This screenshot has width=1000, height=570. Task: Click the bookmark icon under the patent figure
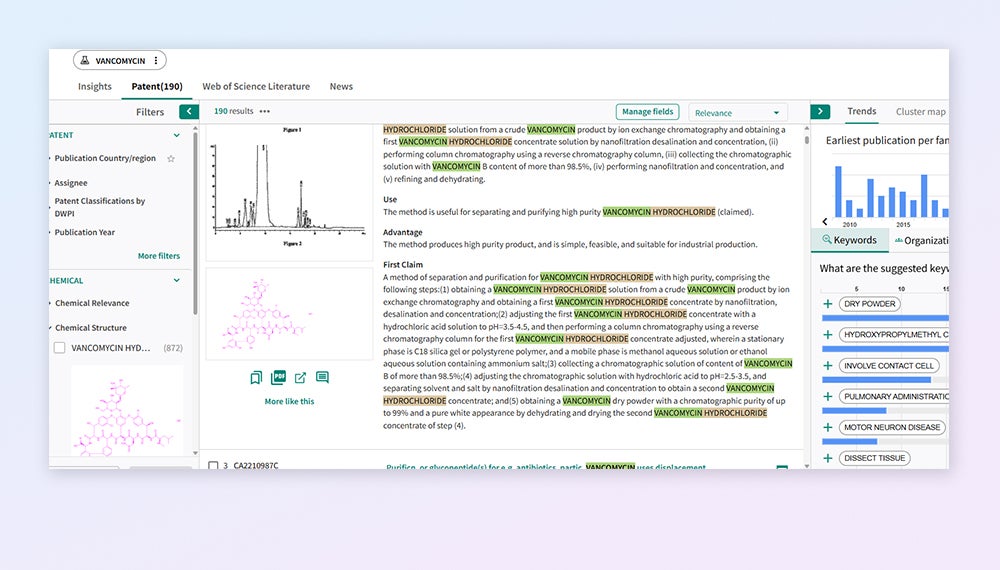(256, 377)
